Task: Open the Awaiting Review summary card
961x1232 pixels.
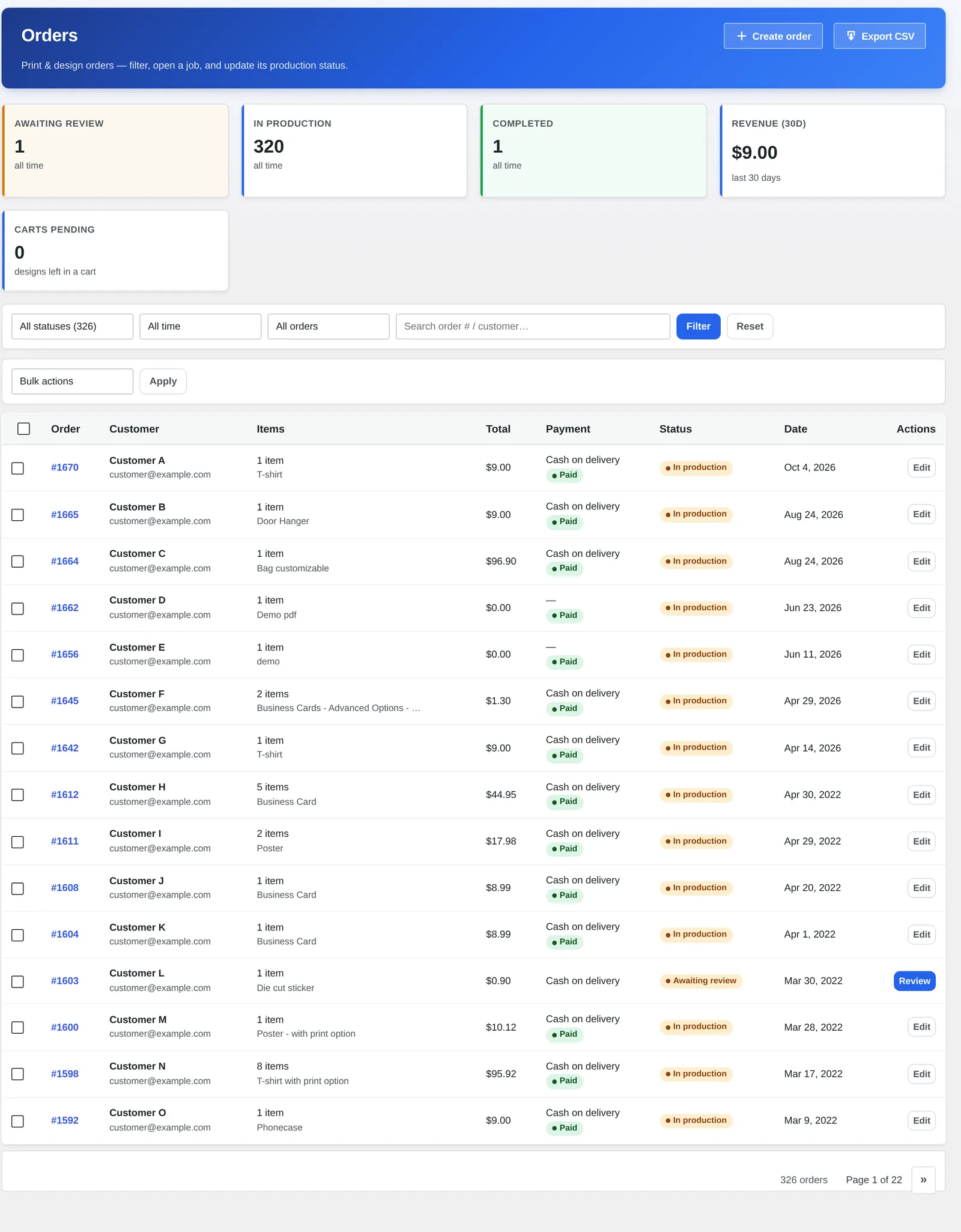Action: (x=115, y=150)
